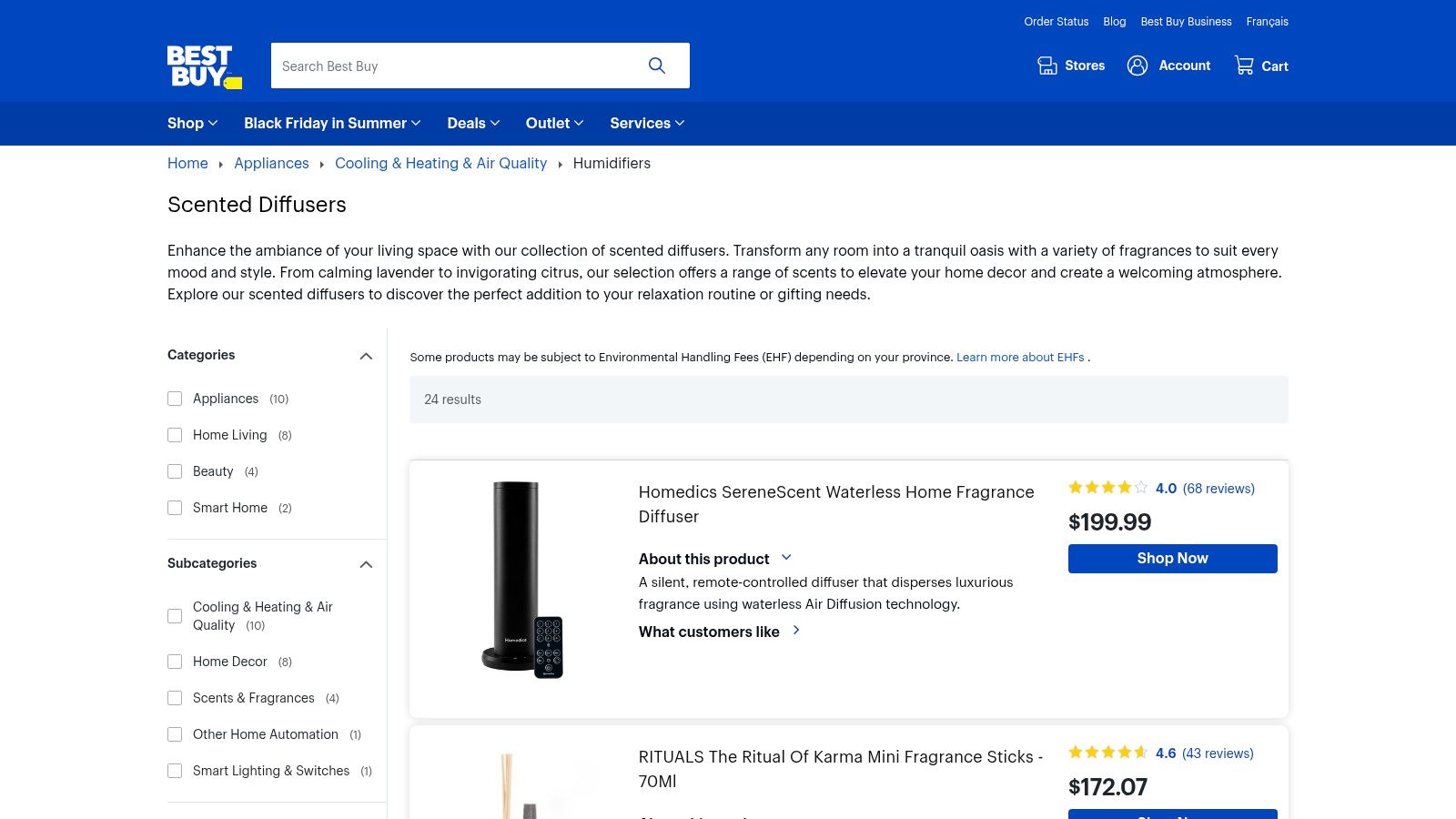
Task: Click the Best Buy logo
Action: 205,66
